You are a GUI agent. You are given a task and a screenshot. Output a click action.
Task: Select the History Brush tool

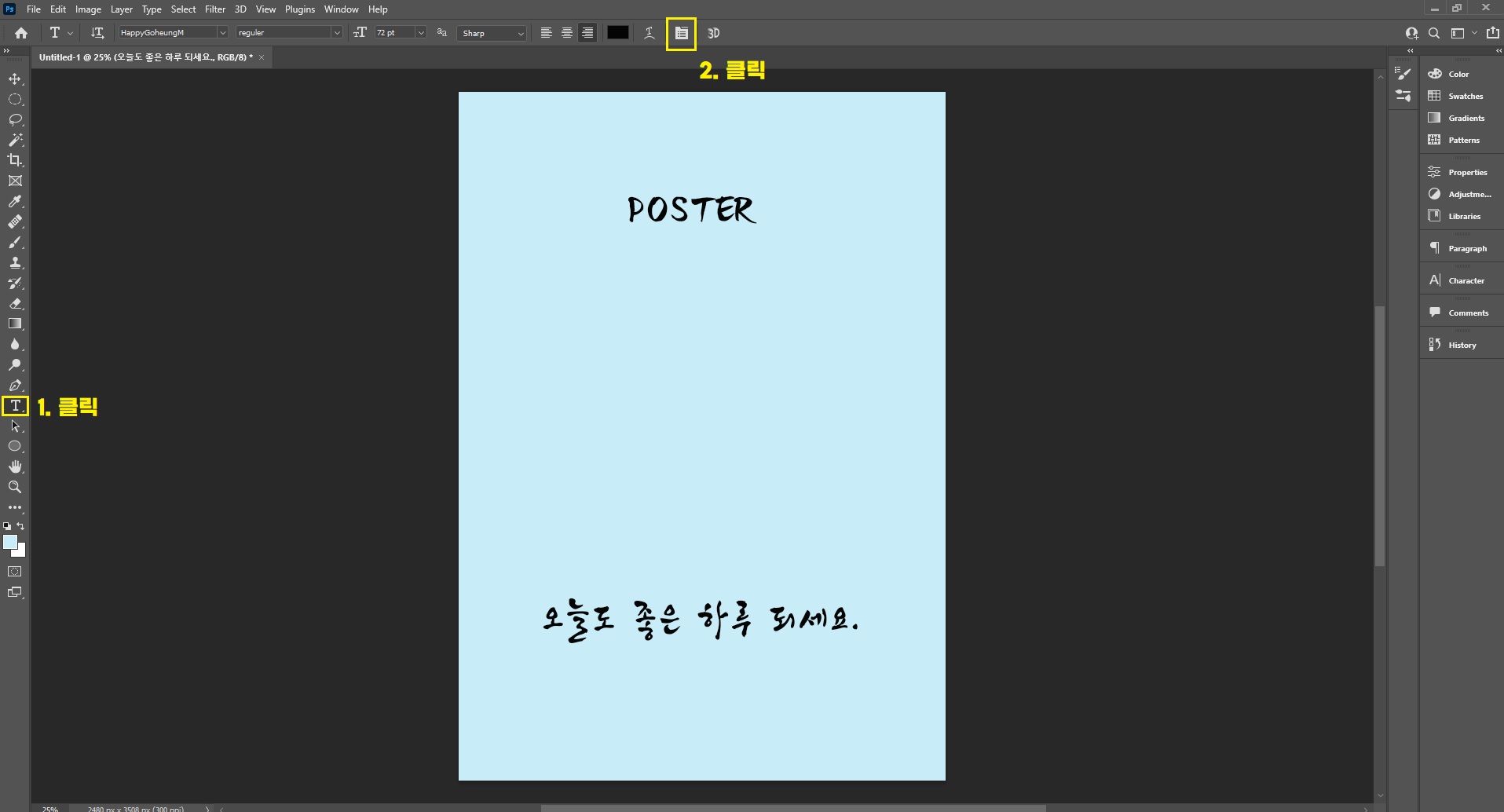(x=15, y=283)
